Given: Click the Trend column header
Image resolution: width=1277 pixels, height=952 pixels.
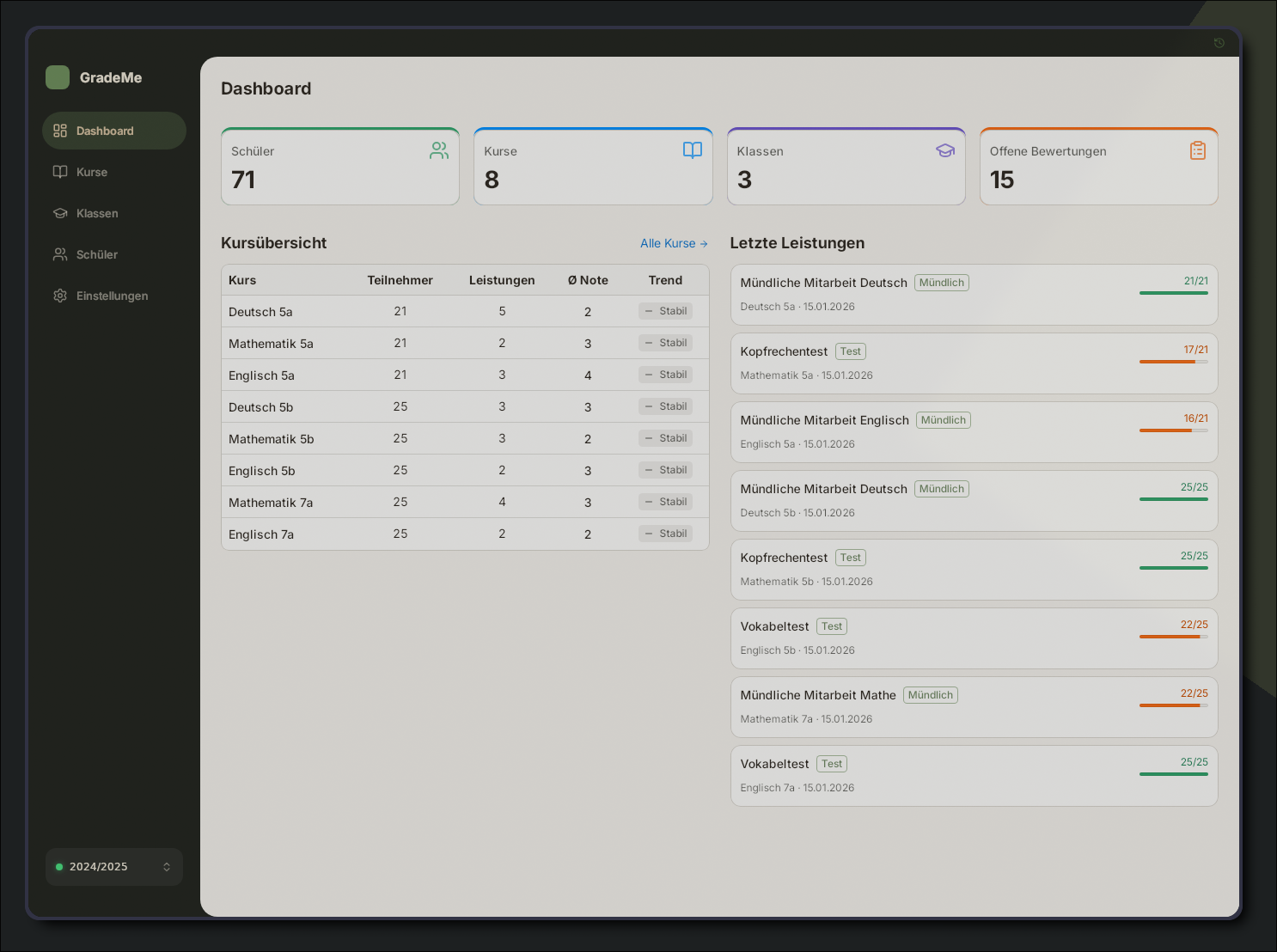Looking at the screenshot, I should coord(665,280).
